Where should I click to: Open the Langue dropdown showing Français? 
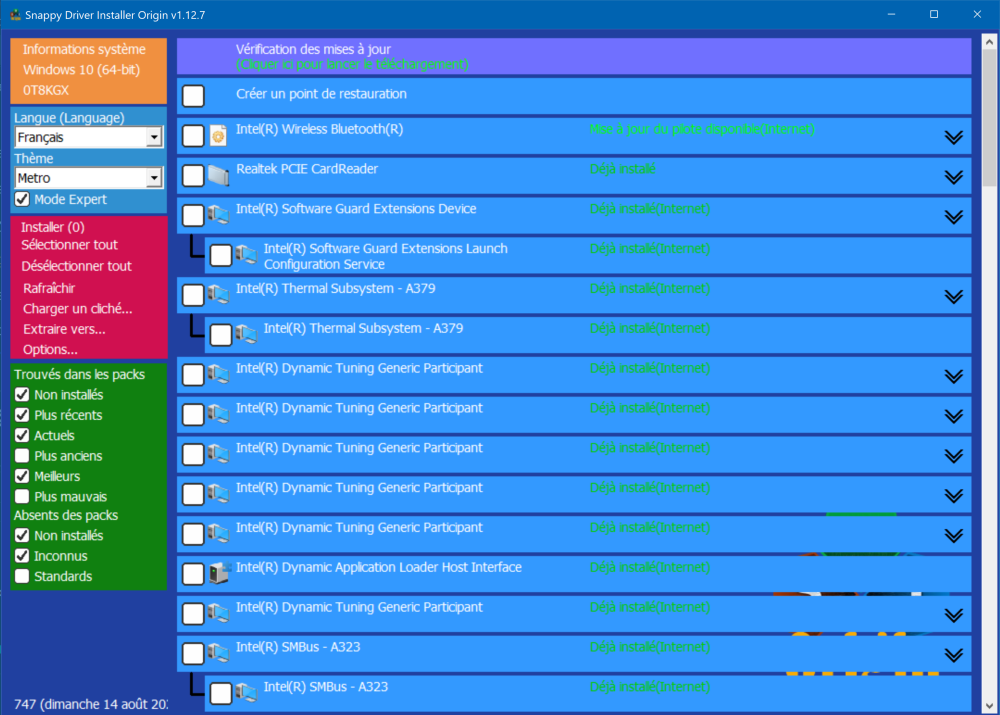coord(89,137)
